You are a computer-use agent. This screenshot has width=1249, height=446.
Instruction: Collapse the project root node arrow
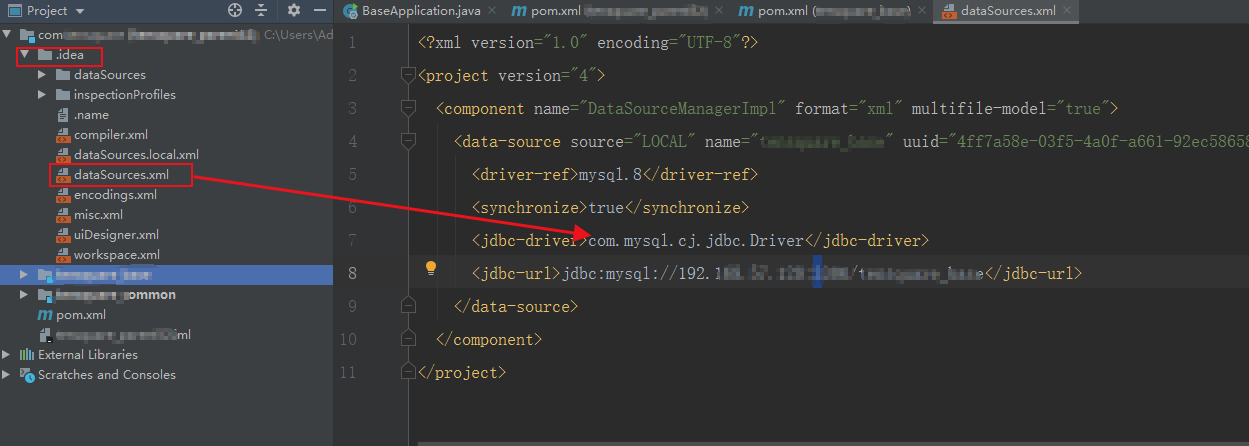(x=8, y=35)
